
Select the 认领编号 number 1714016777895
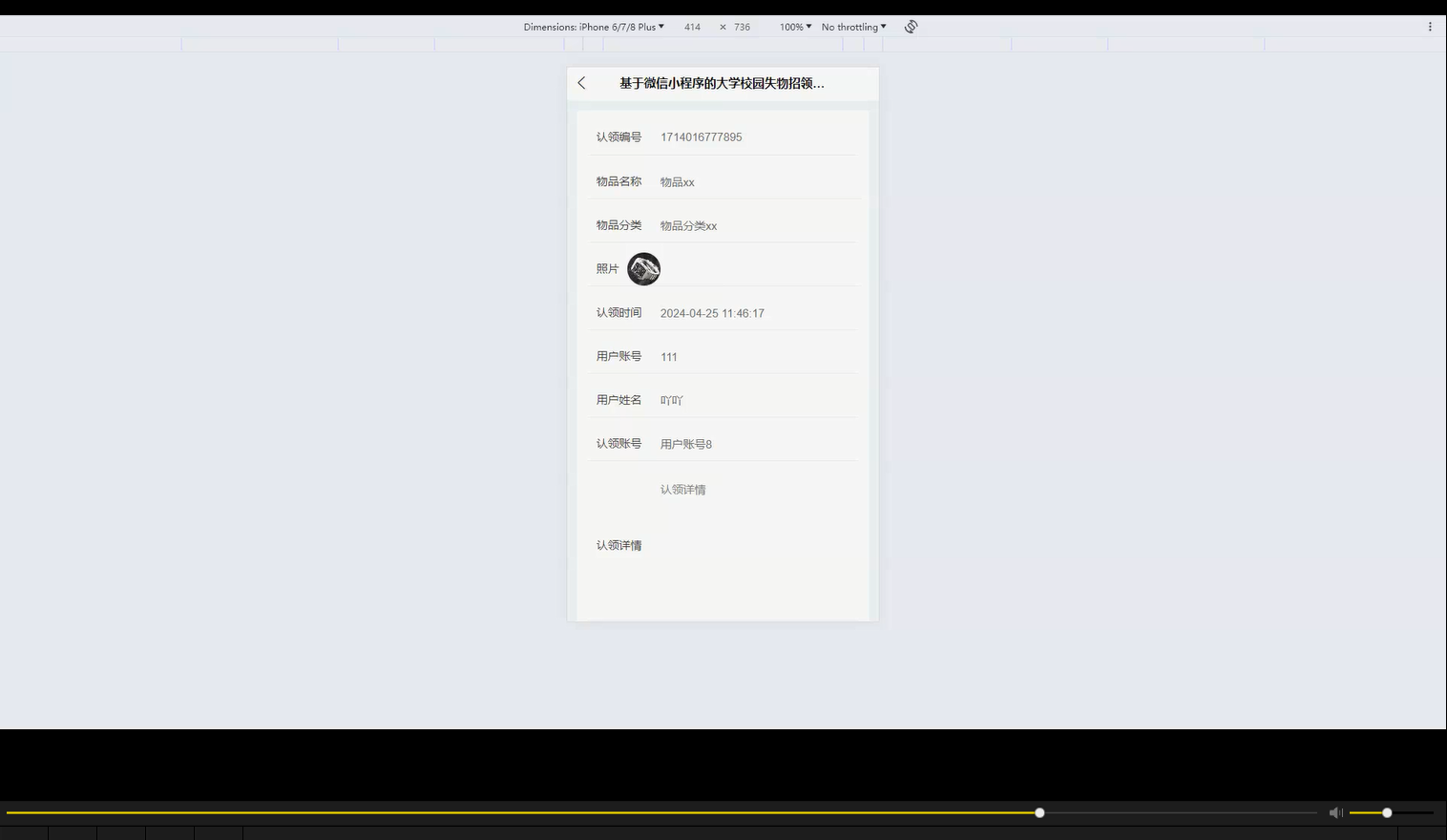point(702,136)
